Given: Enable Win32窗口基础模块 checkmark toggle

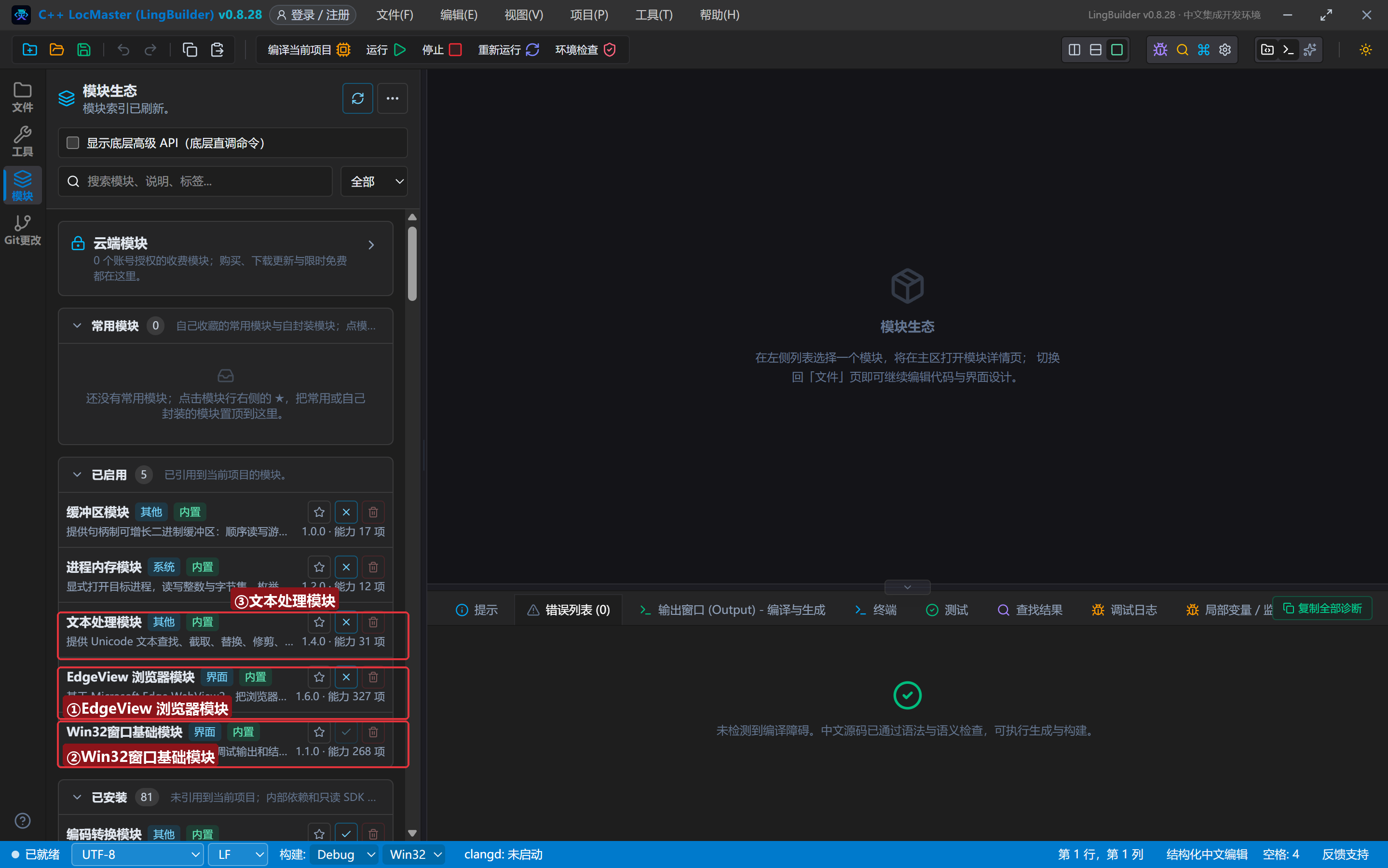Looking at the screenshot, I should click(346, 732).
